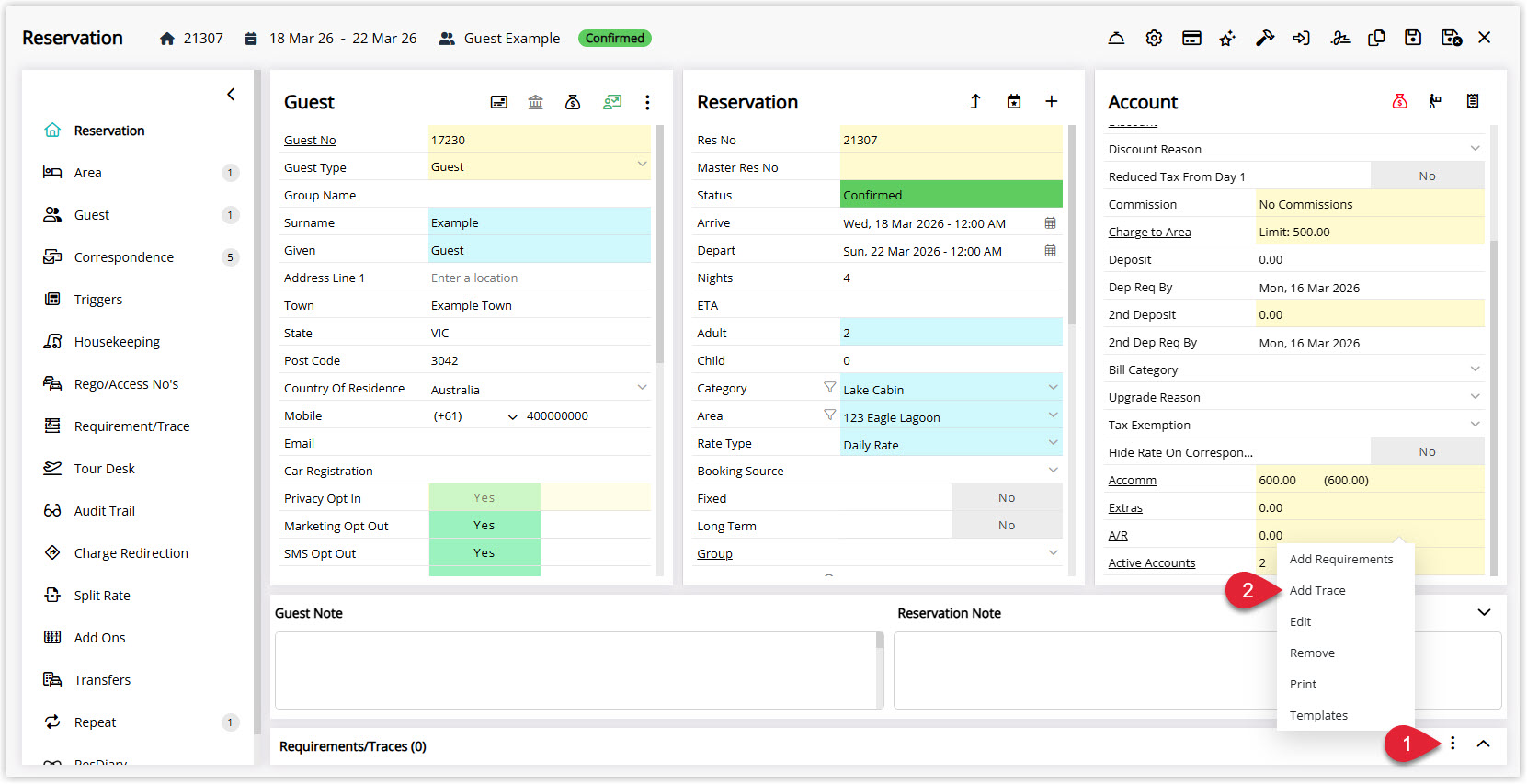Open Category dropdown showing Lake Cabin
Image resolution: width=1527 pixels, height=784 pixels.
pos(951,389)
